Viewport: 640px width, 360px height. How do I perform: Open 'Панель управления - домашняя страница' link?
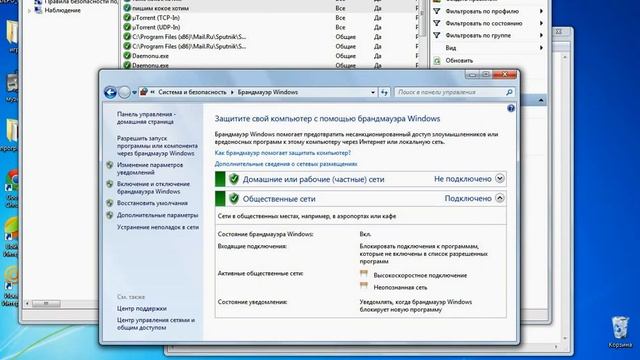[x=146, y=118]
